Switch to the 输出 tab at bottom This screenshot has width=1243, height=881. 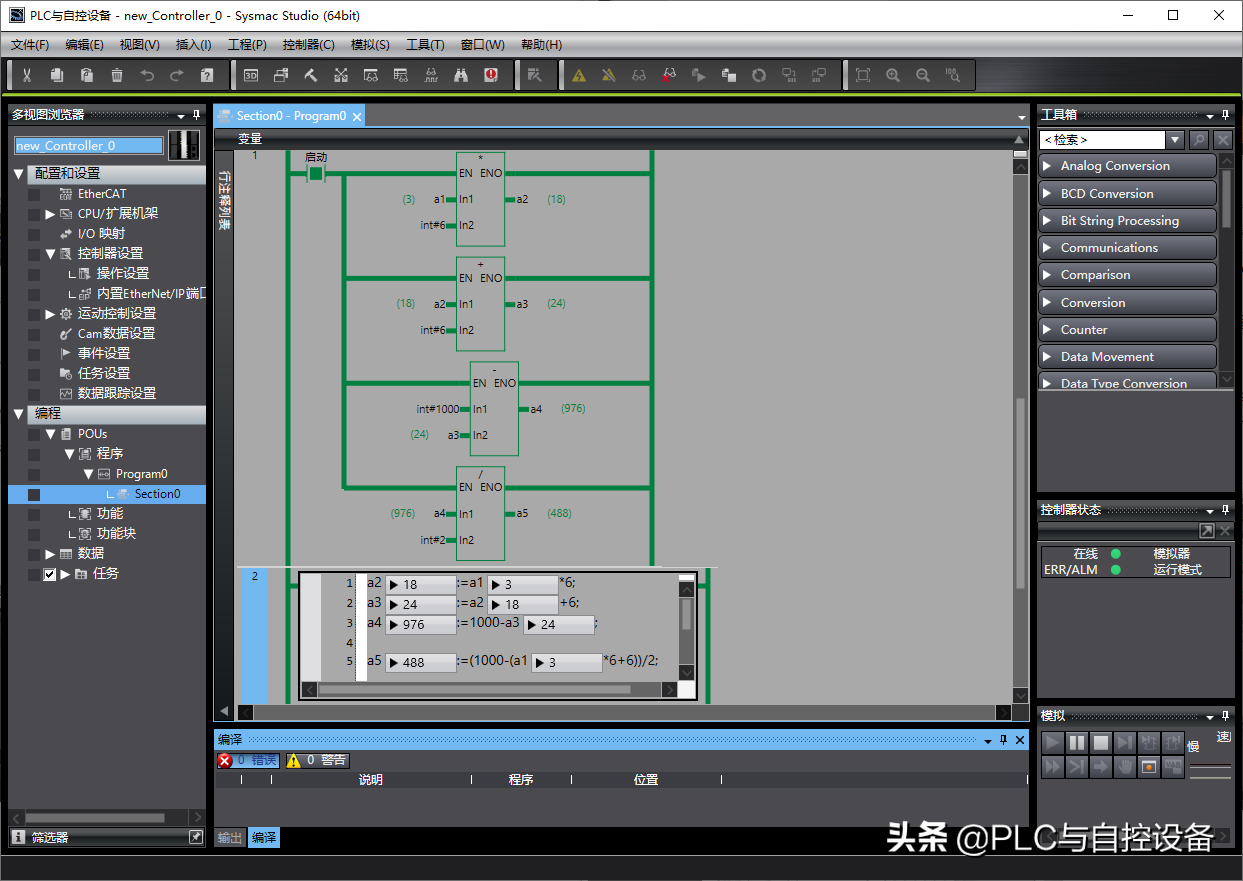[230, 838]
